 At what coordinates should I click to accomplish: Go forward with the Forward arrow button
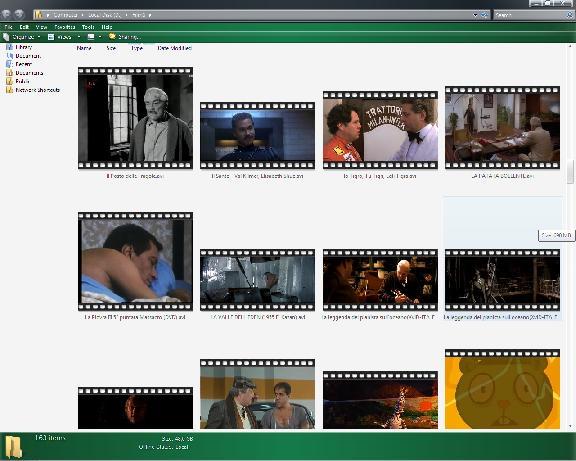[19, 14]
